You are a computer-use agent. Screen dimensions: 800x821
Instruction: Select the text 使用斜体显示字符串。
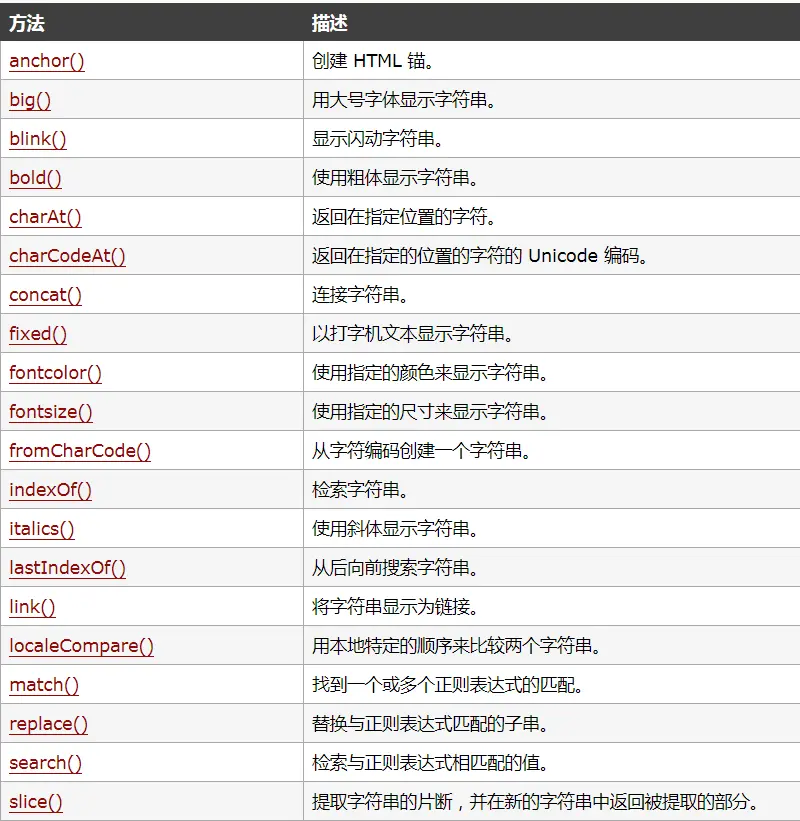[395, 529]
